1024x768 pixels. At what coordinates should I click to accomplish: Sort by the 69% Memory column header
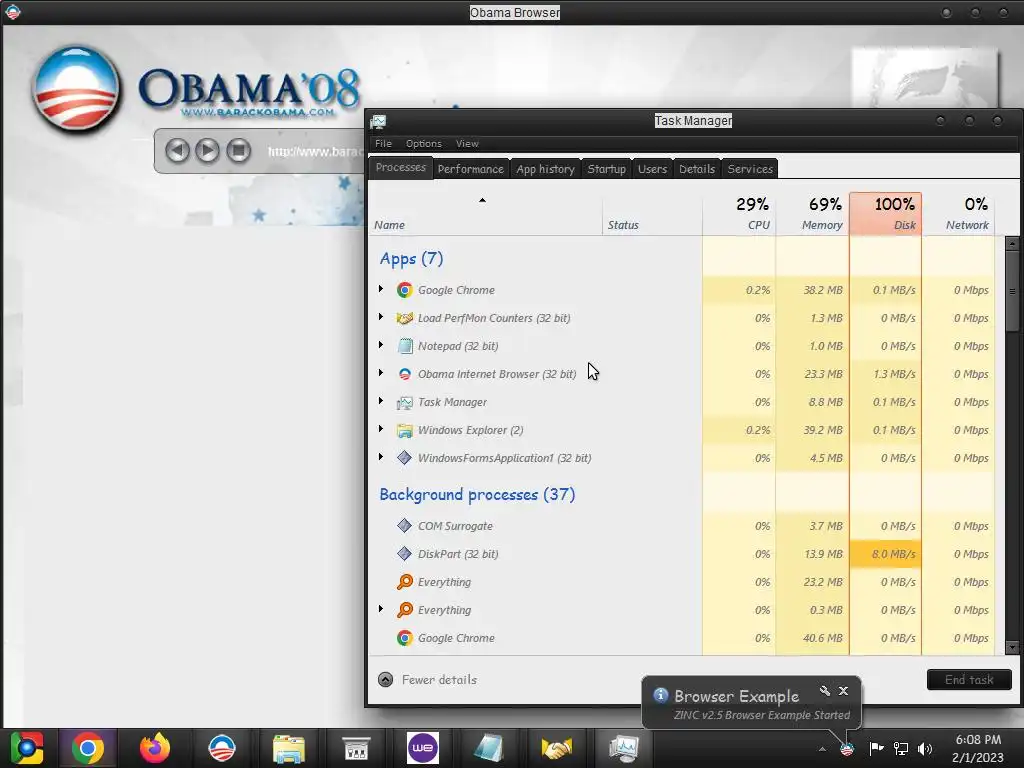(812, 214)
